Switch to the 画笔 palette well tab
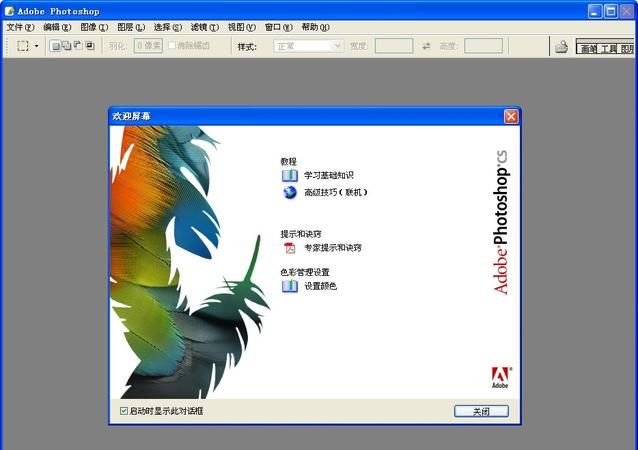 click(x=588, y=49)
